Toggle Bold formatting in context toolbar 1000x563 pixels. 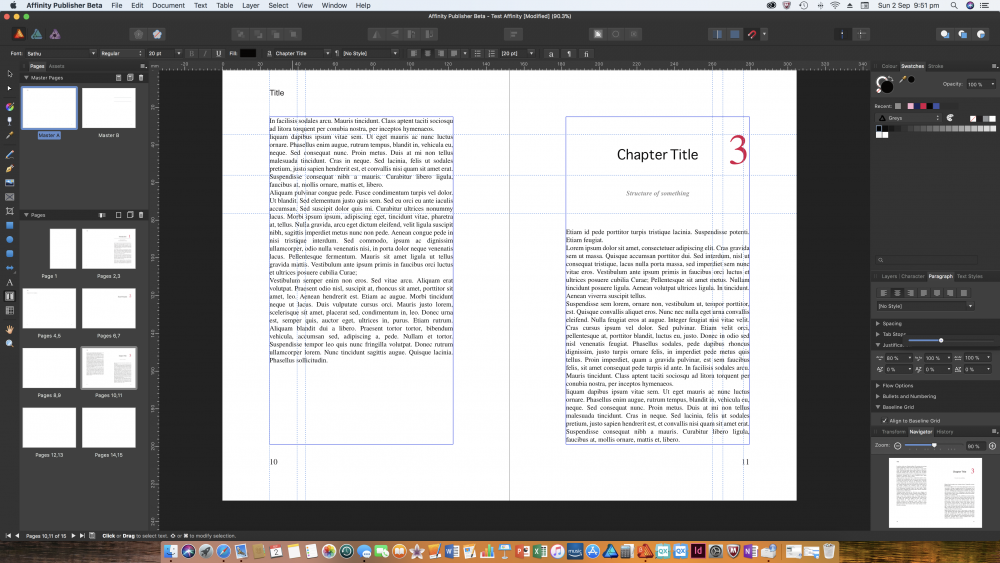[x=191, y=53]
